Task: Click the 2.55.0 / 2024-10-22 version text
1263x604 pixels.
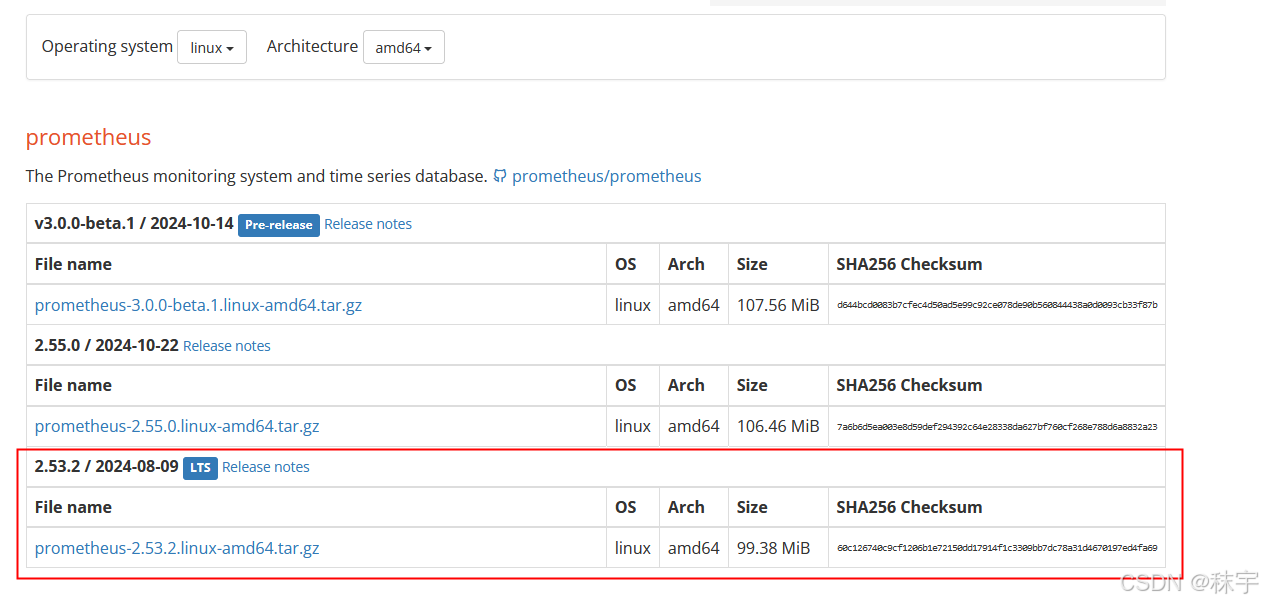Action: (x=107, y=345)
